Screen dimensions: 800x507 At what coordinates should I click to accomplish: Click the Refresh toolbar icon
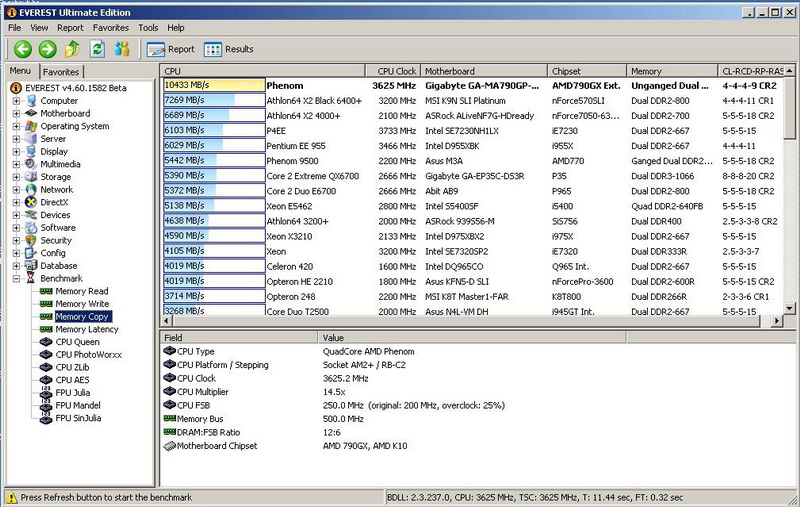tap(97, 49)
